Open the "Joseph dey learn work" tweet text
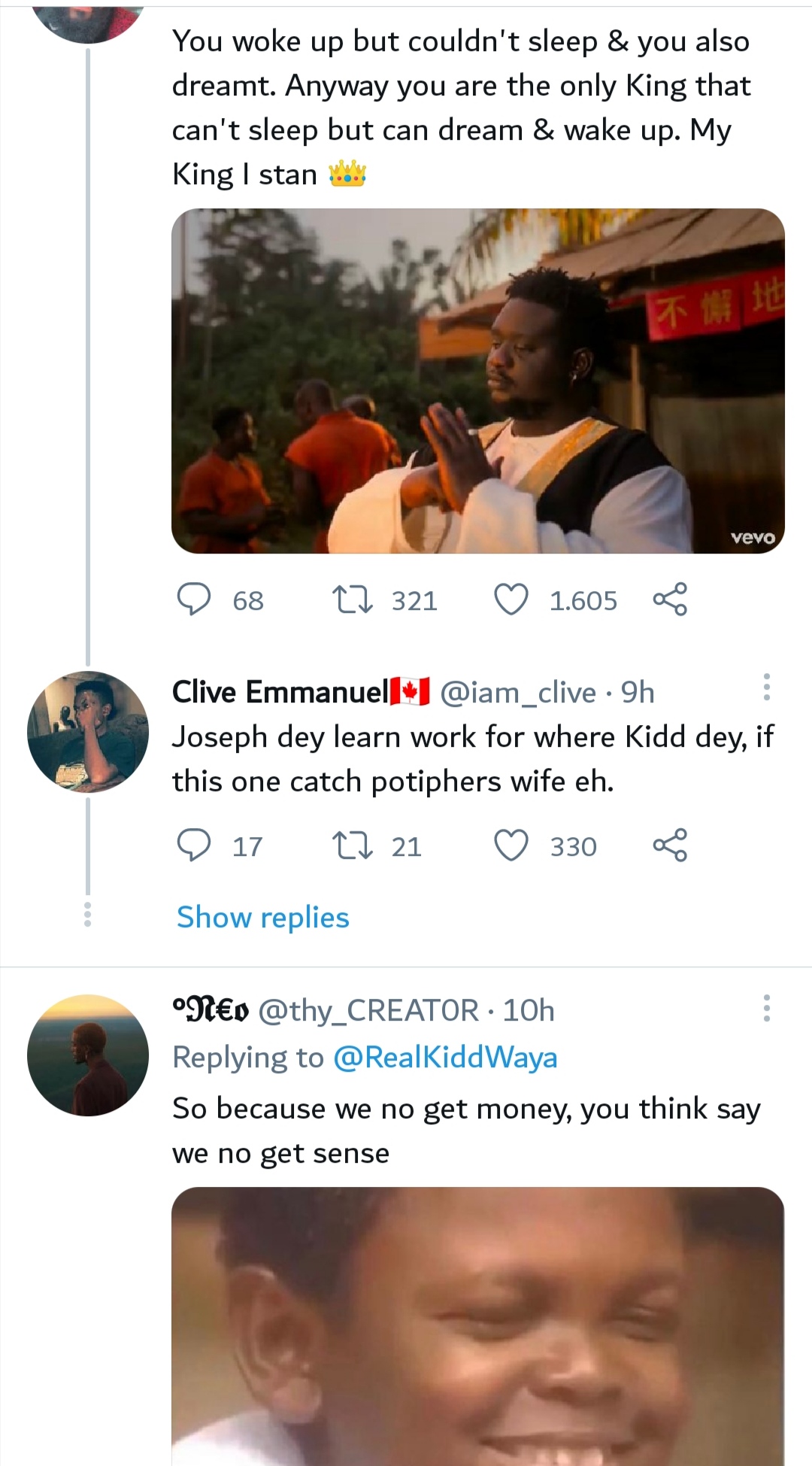Image resolution: width=812 pixels, height=1466 pixels. tap(472, 759)
